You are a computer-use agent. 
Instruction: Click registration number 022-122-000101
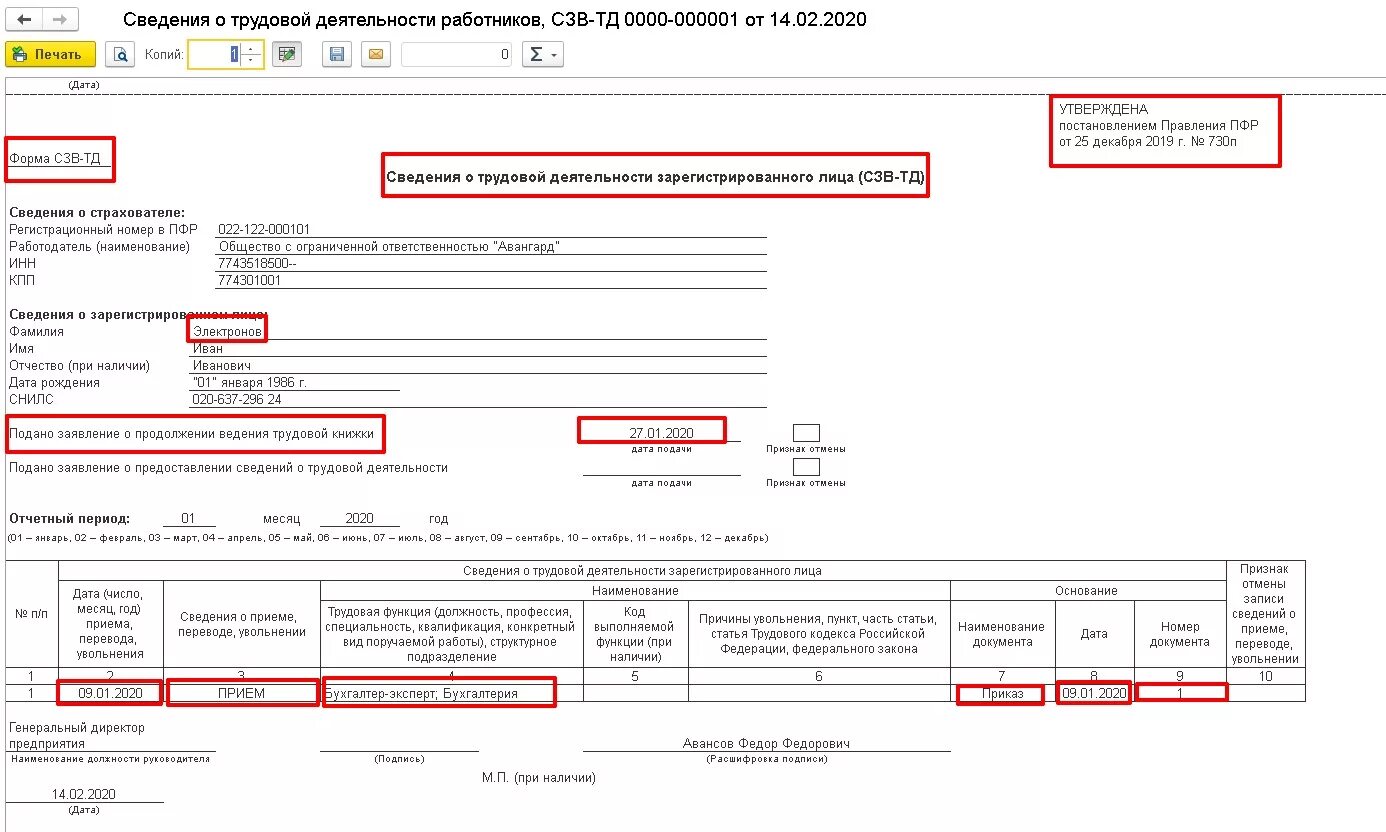pyautogui.click(x=265, y=229)
